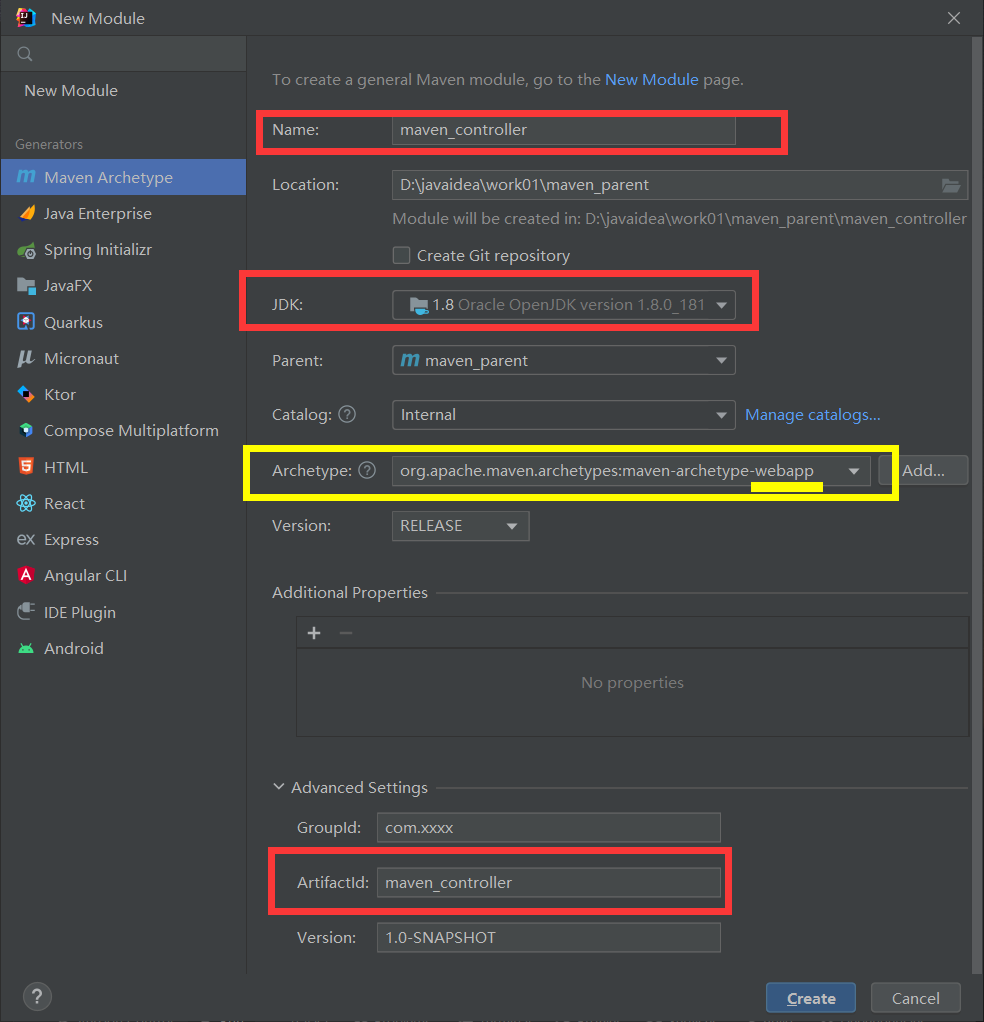984x1022 pixels.
Task: Click the 1.0-SNAPSHOT version field
Action: click(549, 938)
